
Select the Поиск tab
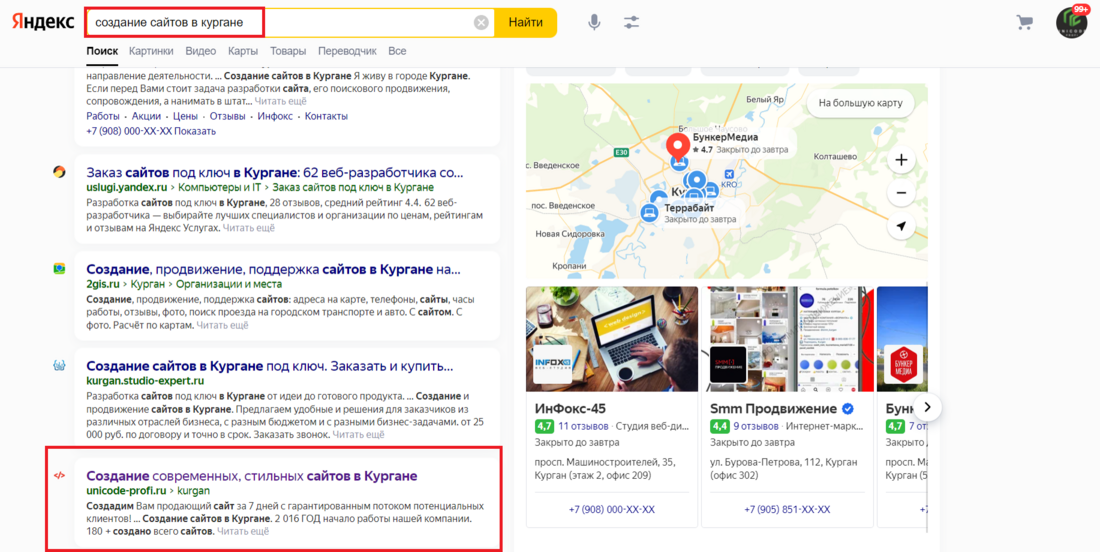point(102,51)
